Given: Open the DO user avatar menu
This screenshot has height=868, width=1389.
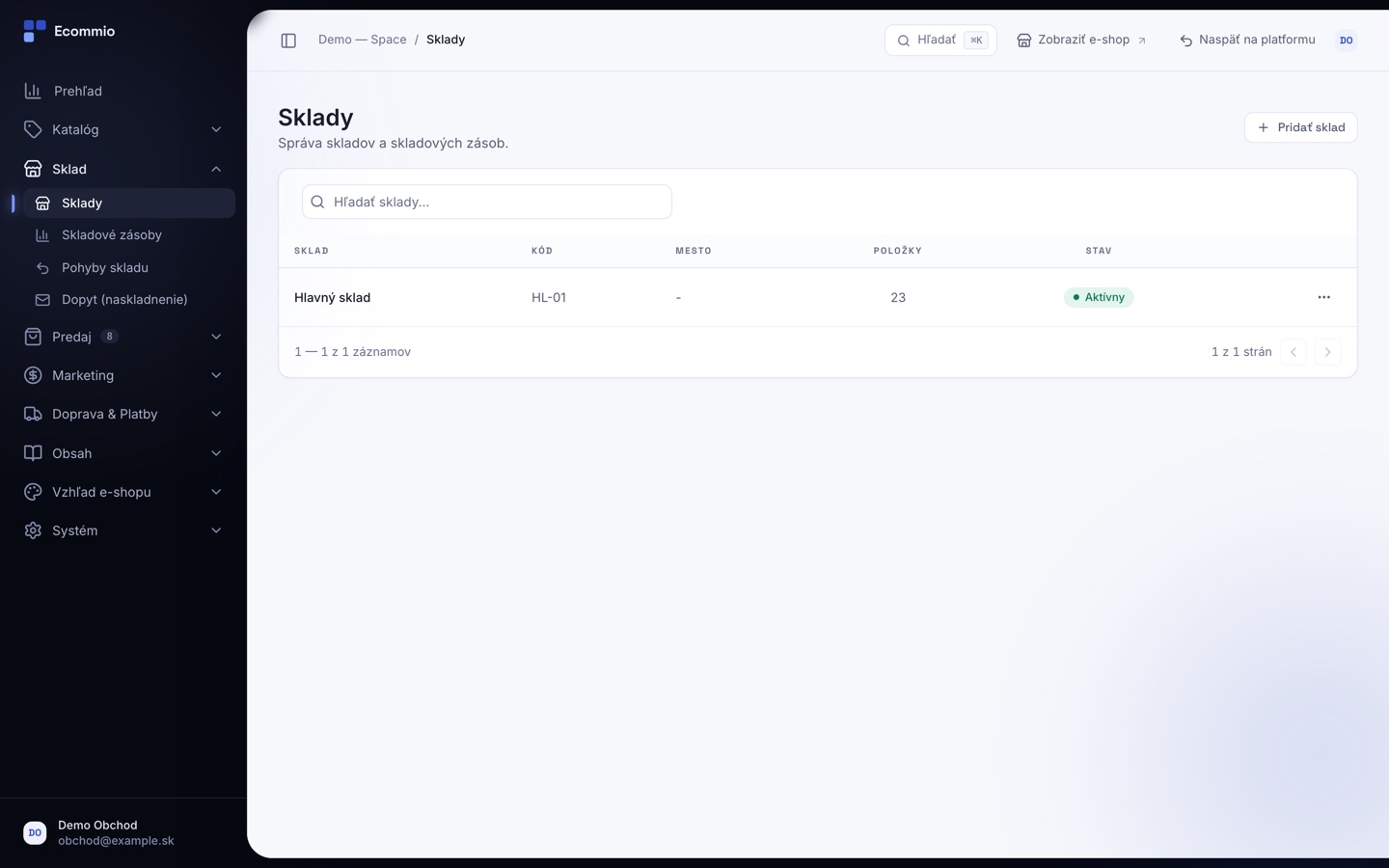Looking at the screenshot, I should 1347,41.
